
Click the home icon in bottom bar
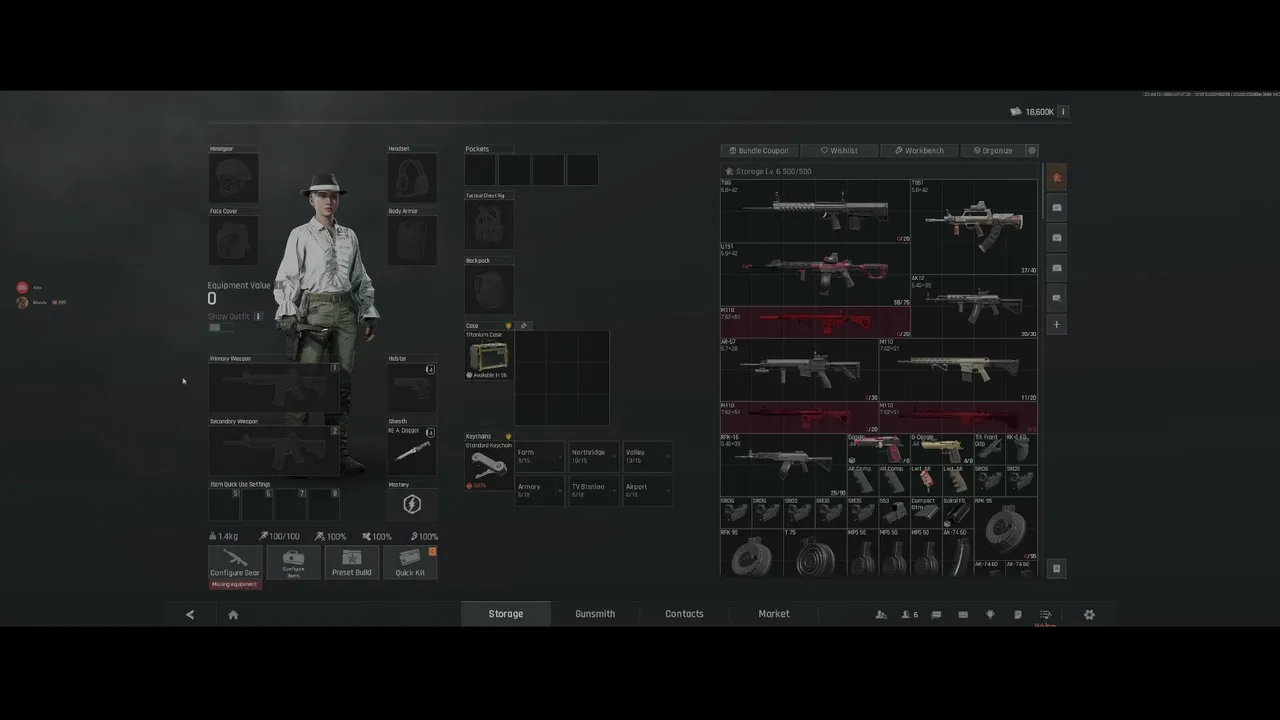point(233,615)
